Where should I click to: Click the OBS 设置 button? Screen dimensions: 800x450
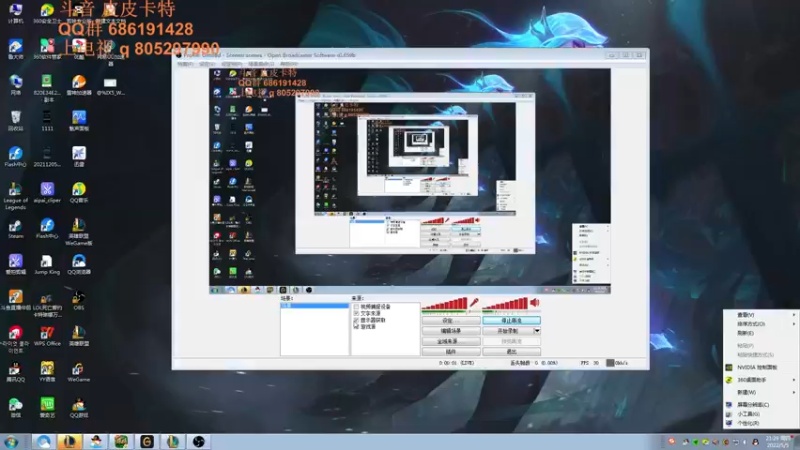click(451, 320)
